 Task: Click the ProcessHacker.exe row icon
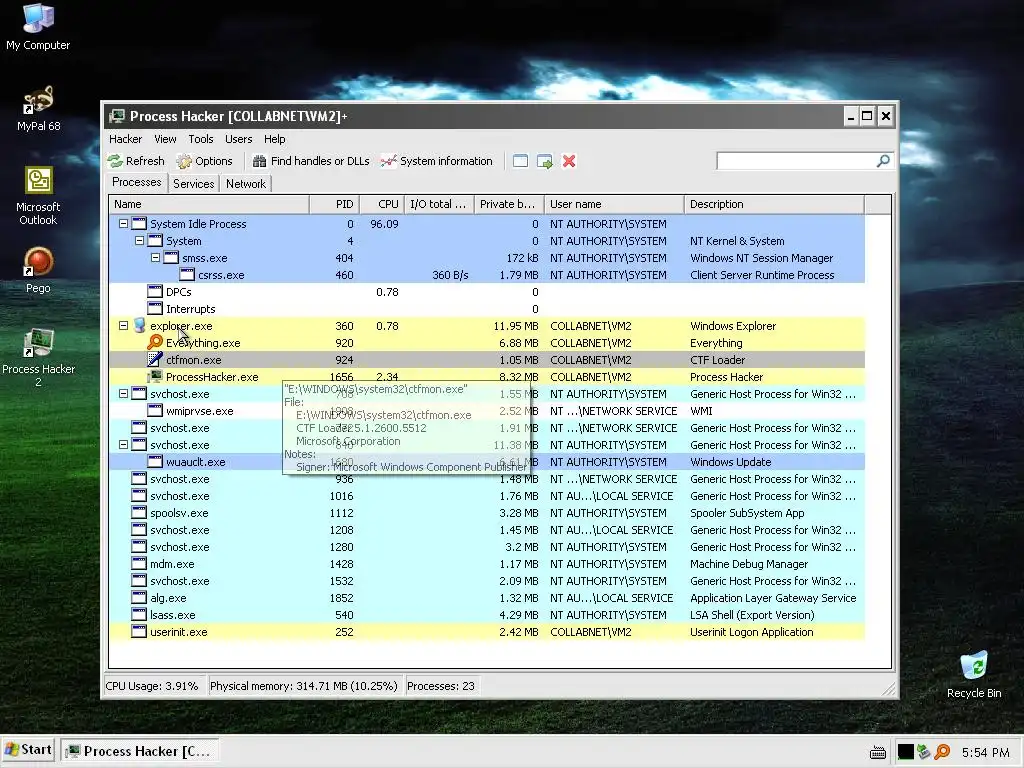tap(155, 376)
